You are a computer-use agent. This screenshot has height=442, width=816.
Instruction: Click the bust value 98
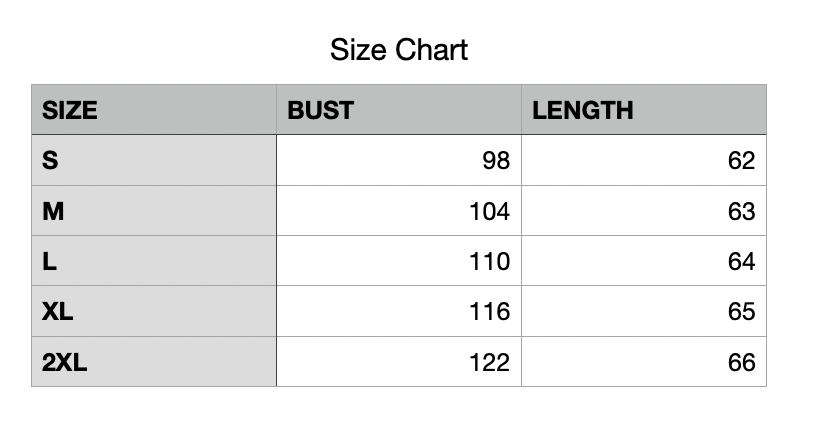tap(495, 160)
